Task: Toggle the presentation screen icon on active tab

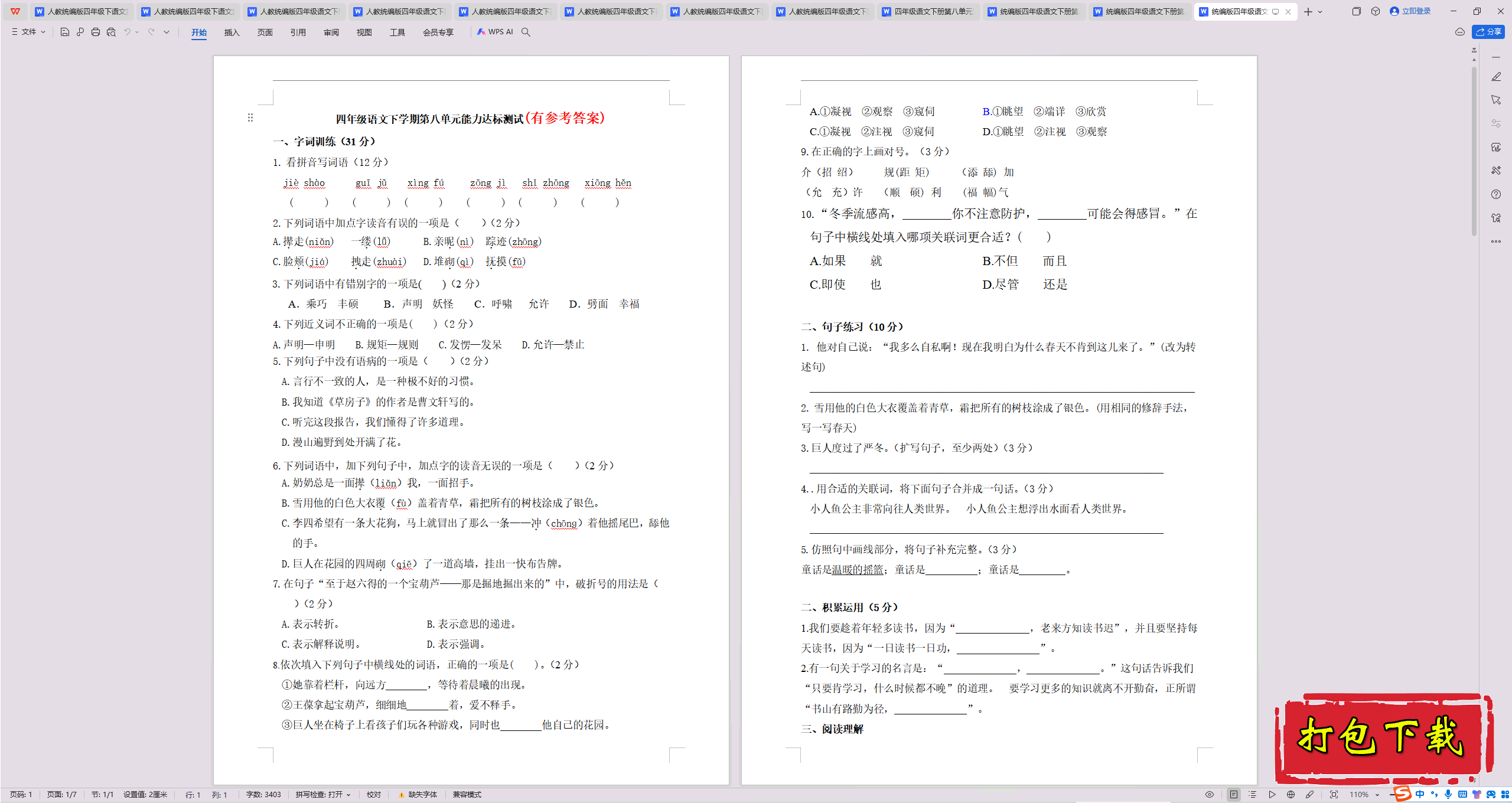Action: pyautogui.click(x=1275, y=11)
